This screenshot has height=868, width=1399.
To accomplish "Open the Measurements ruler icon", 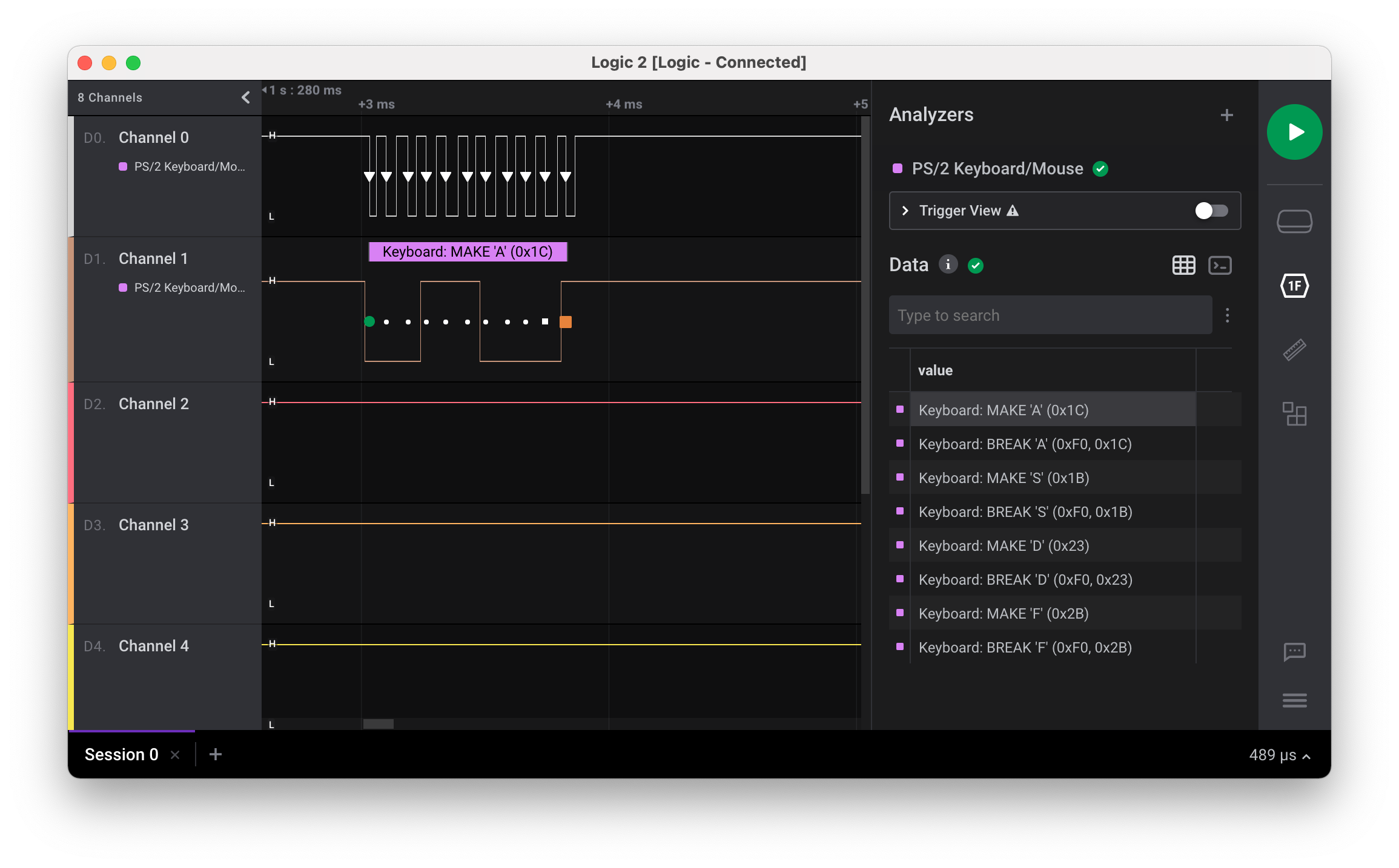I will (x=1294, y=350).
